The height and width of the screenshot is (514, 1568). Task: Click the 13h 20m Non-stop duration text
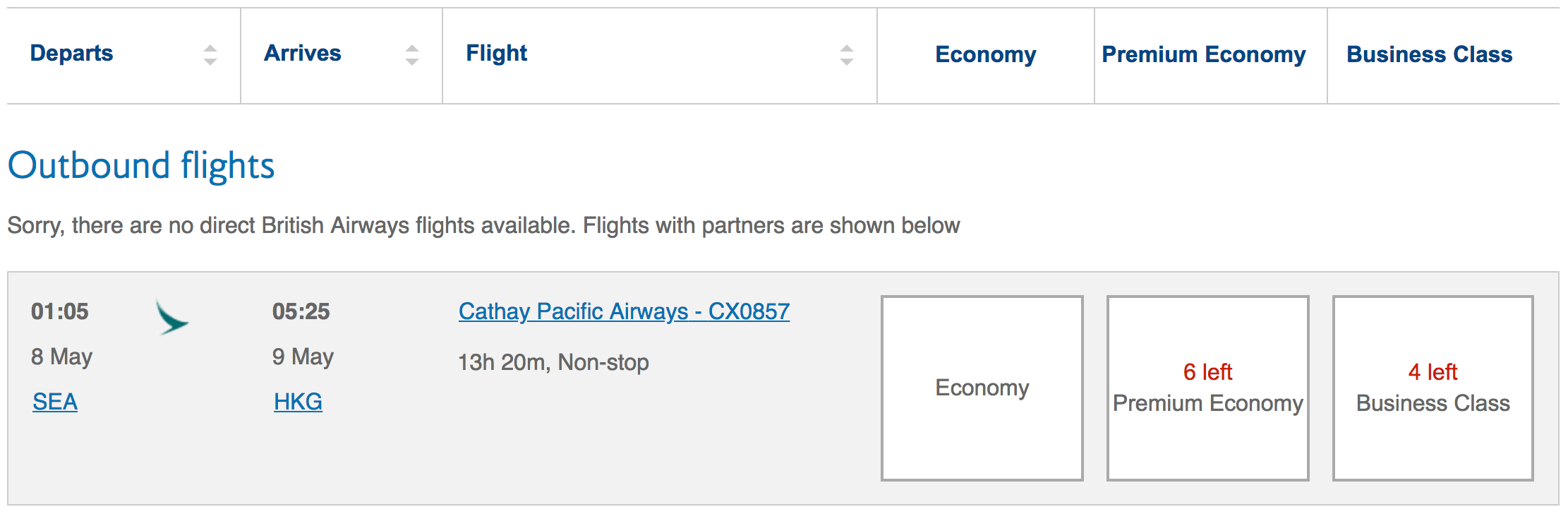pyautogui.click(x=553, y=362)
